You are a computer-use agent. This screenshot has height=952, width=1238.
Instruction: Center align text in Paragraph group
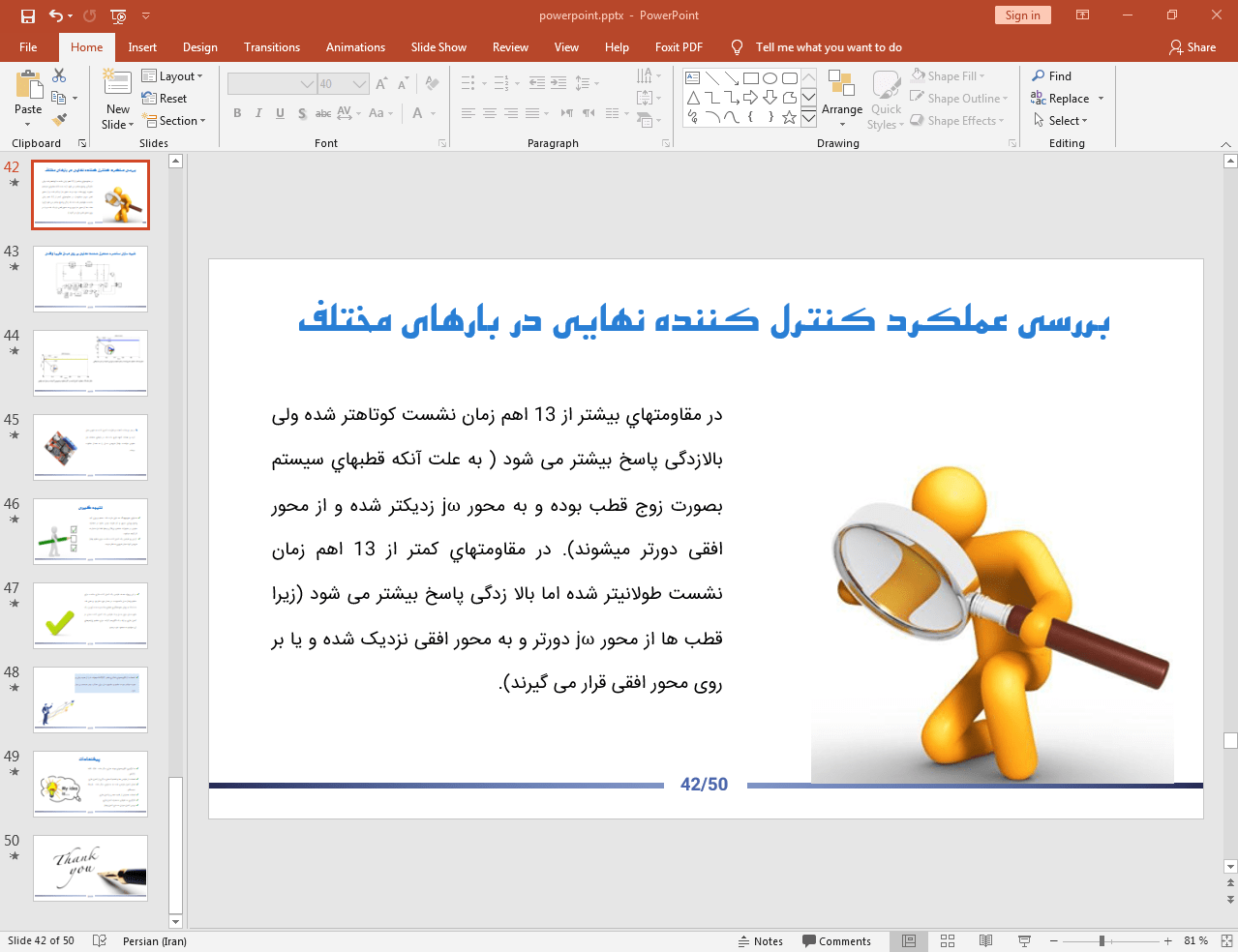click(490, 113)
